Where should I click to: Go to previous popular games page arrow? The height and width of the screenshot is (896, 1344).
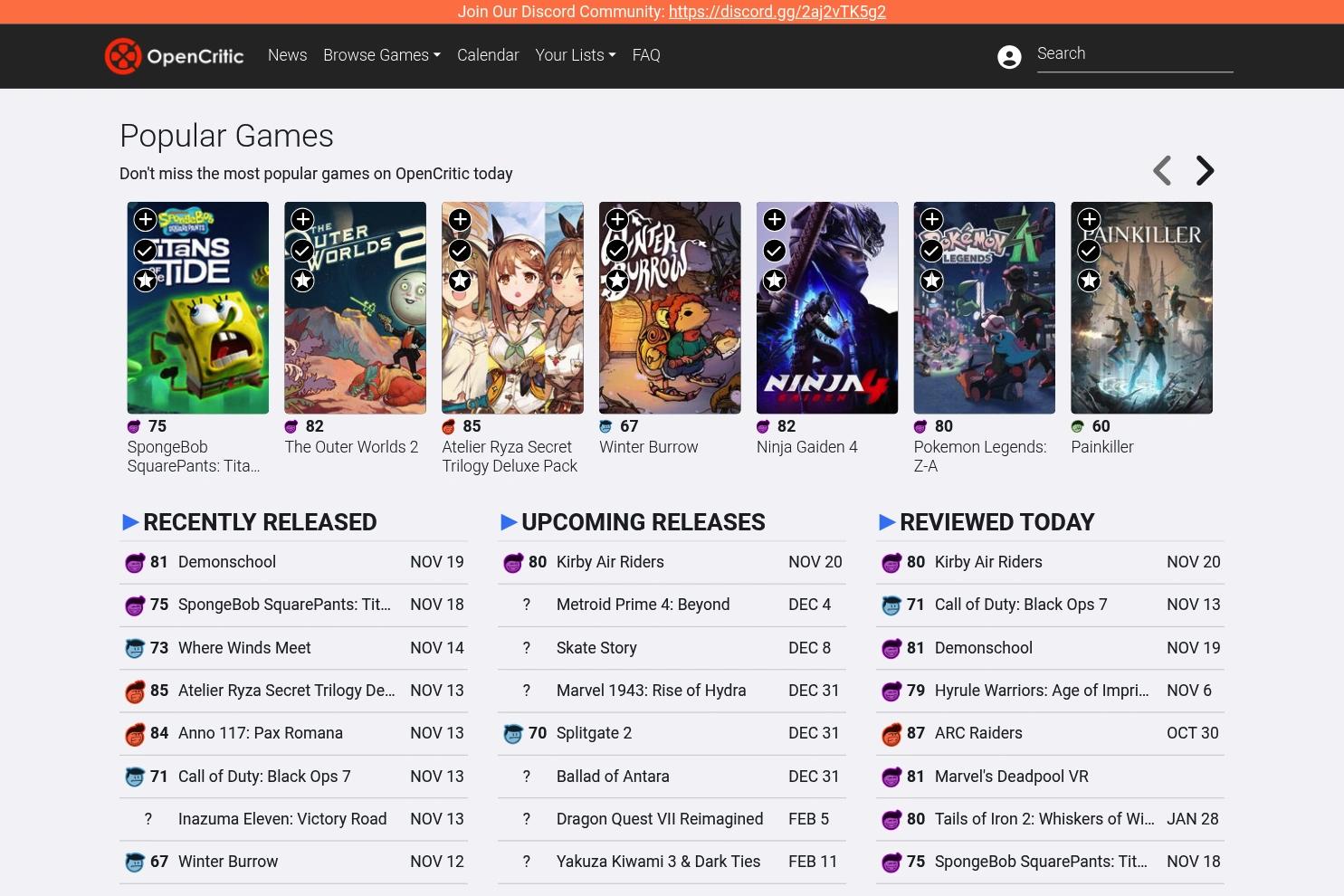click(1162, 170)
